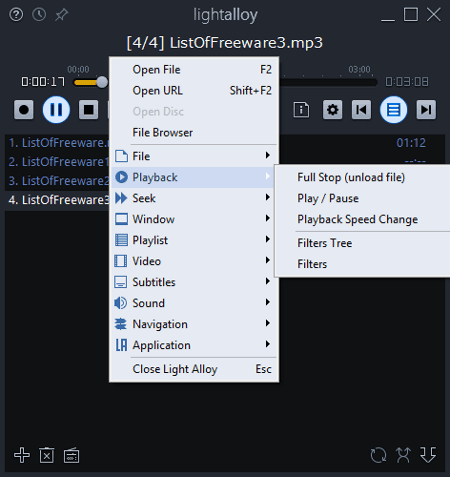Skip to the next track
This screenshot has height=477, width=450.
pyautogui.click(x=426, y=109)
